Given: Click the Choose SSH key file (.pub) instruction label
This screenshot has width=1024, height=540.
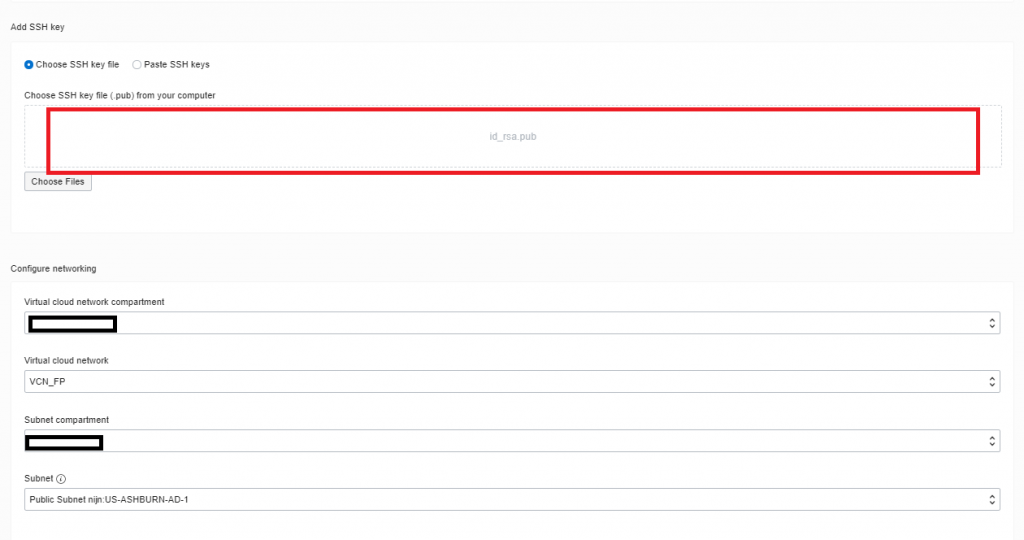Looking at the screenshot, I should click(x=120, y=95).
